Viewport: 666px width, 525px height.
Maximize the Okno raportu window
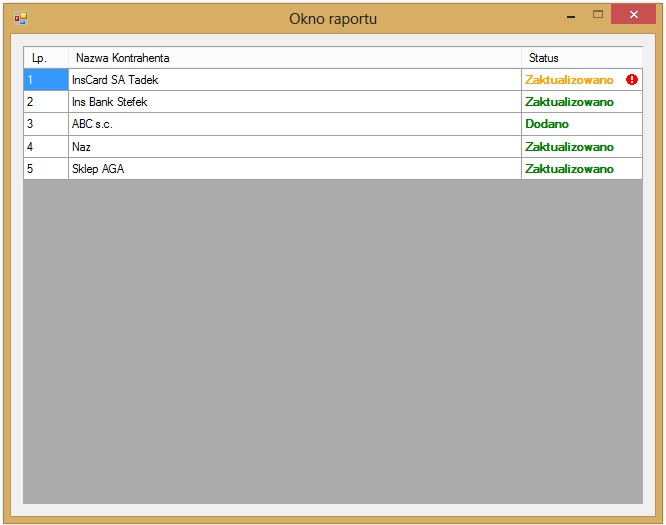(x=598, y=15)
